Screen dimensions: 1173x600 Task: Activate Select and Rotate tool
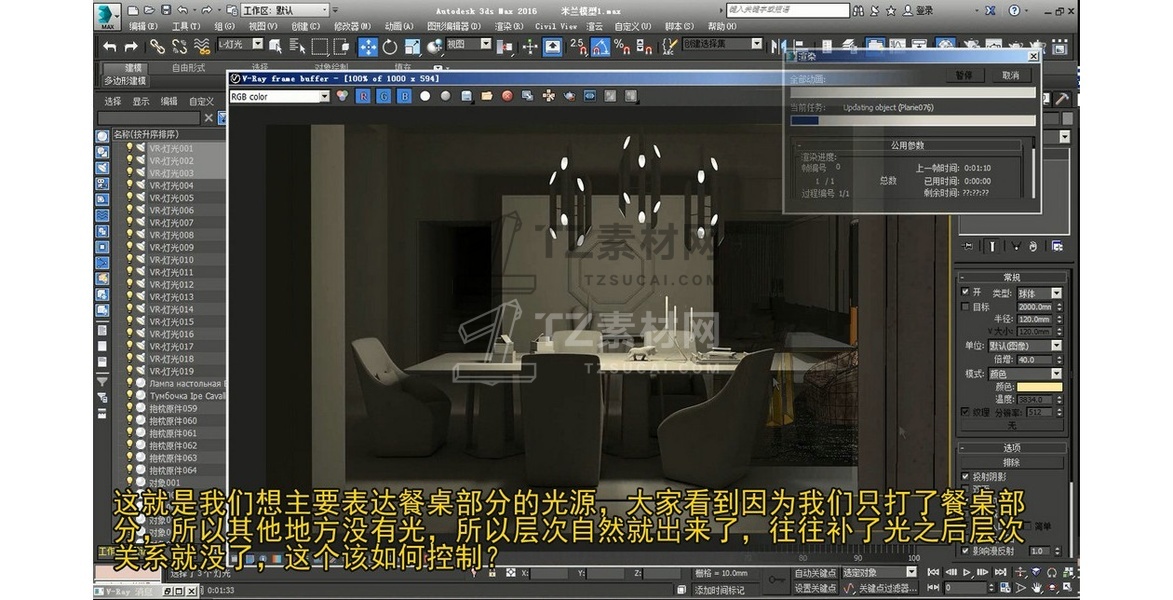(x=390, y=46)
